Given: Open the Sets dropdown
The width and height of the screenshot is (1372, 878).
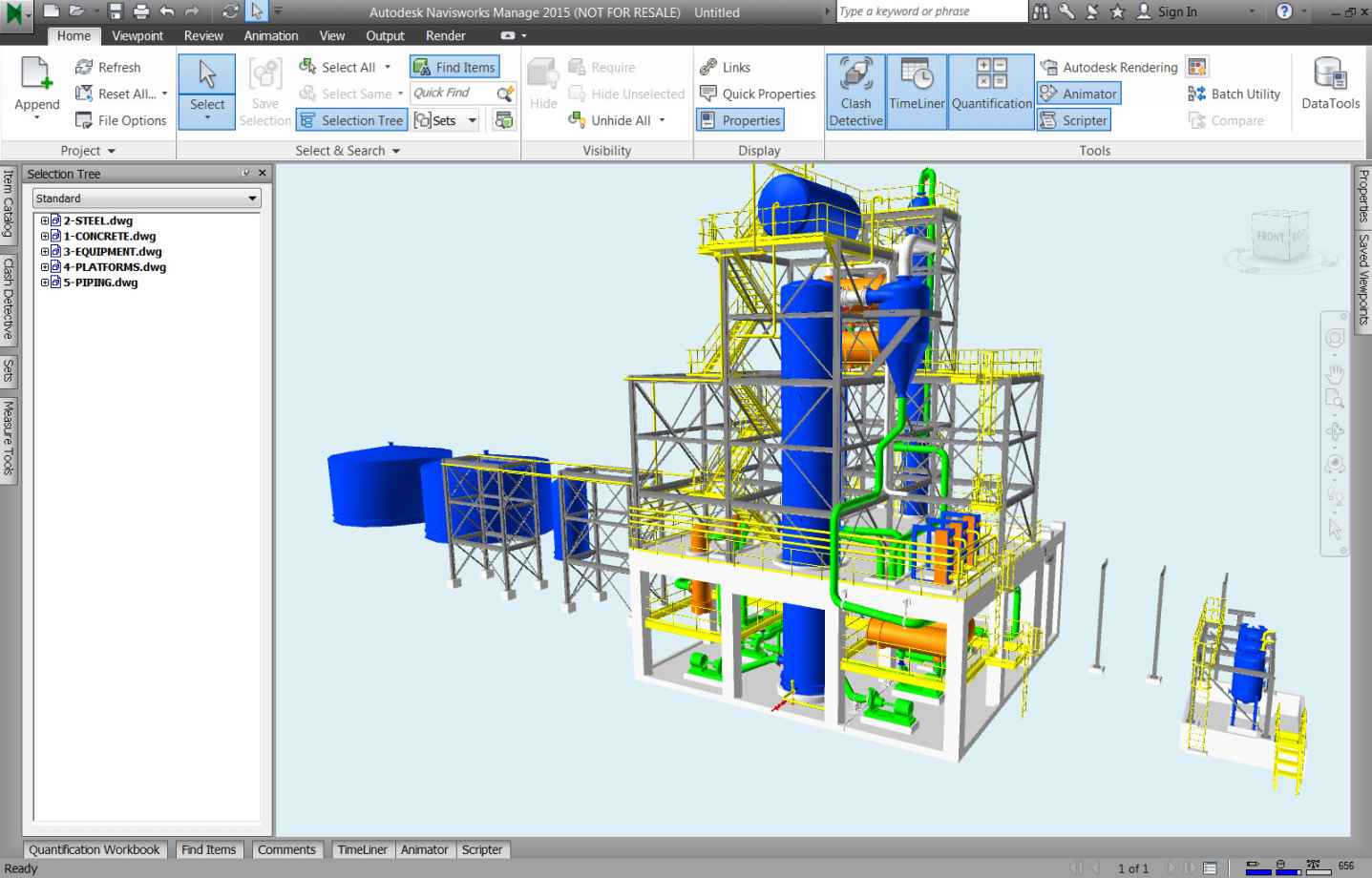Looking at the screenshot, I should (472, 120).
